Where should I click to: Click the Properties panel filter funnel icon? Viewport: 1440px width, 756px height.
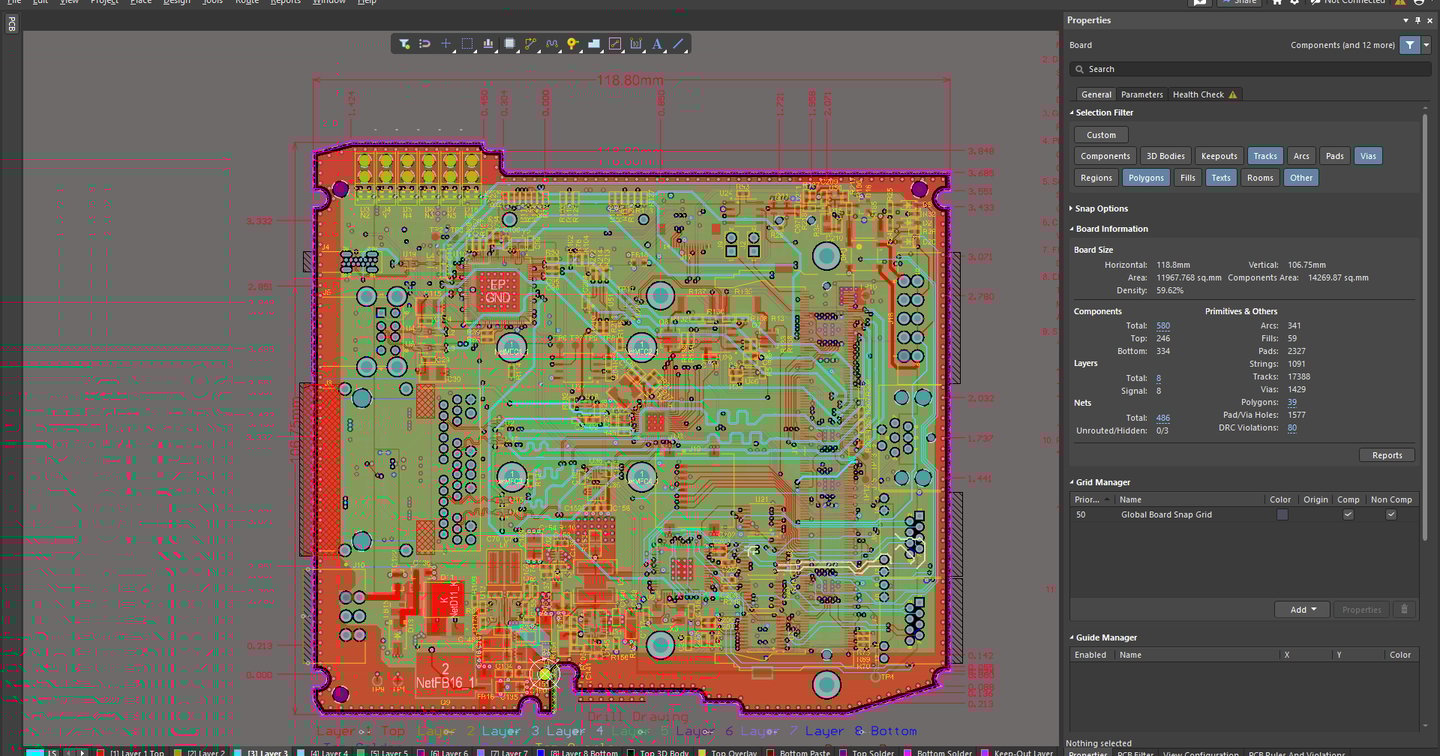coord(1409,45)
